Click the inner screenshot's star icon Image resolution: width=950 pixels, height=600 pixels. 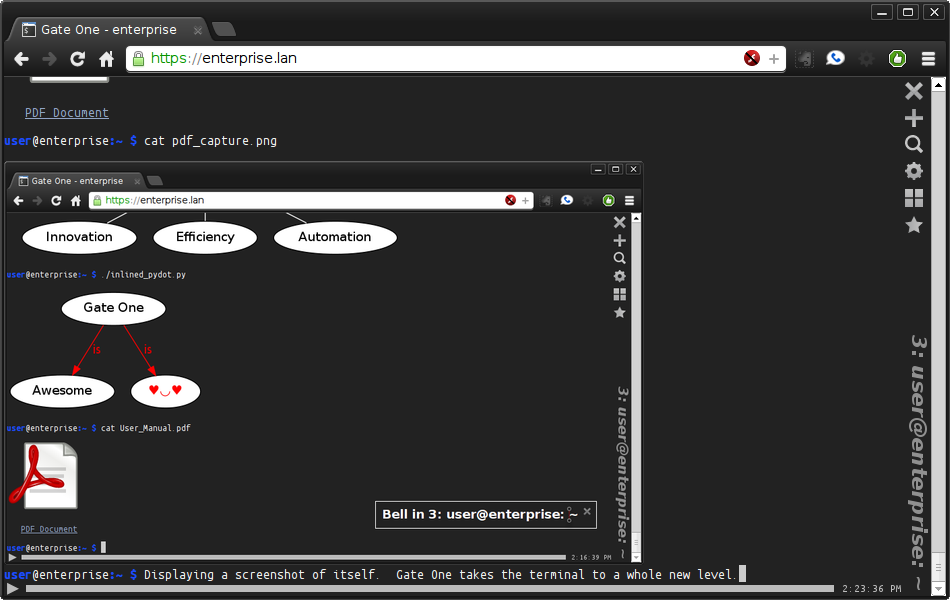[619, 313]
